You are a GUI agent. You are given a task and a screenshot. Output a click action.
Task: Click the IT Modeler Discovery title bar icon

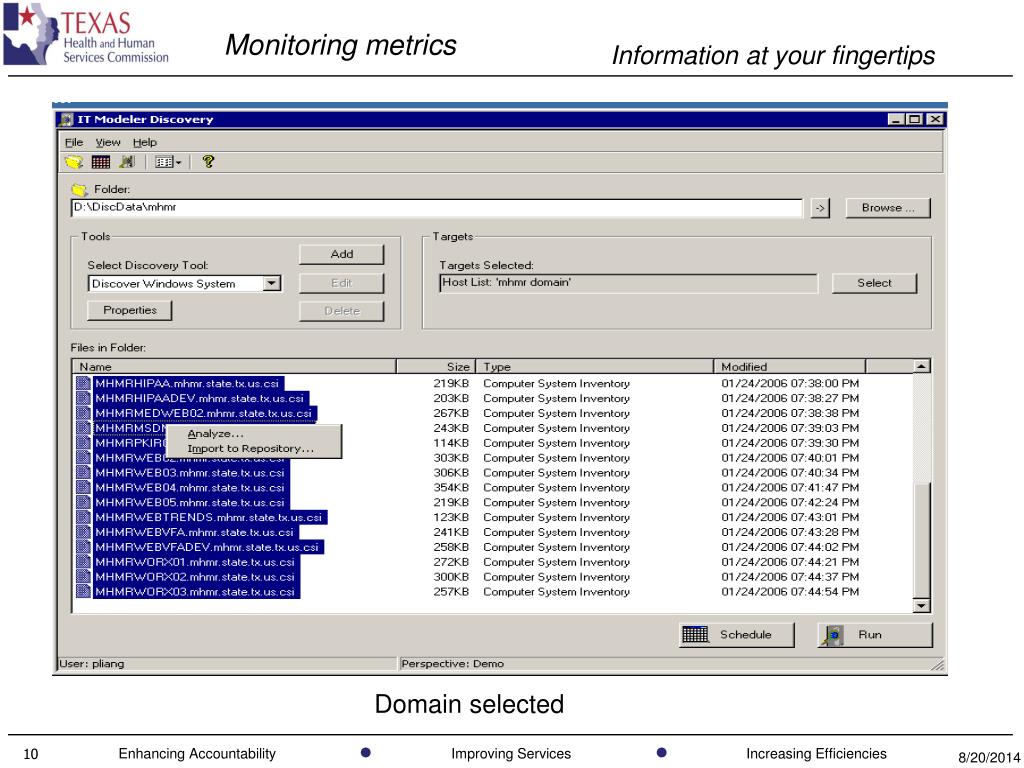(x=67, y=120)
